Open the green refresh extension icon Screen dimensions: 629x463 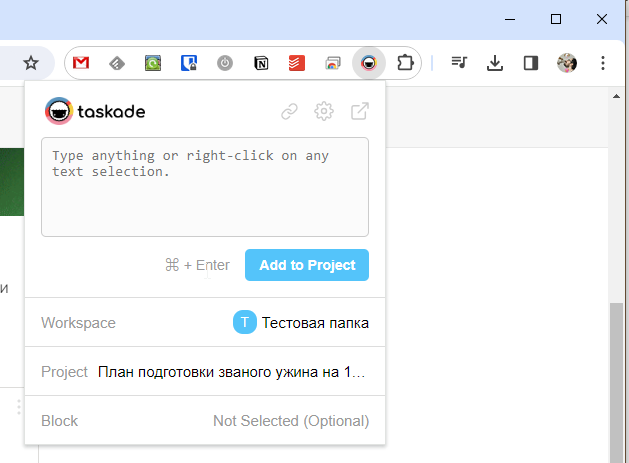tap(153, 63)
